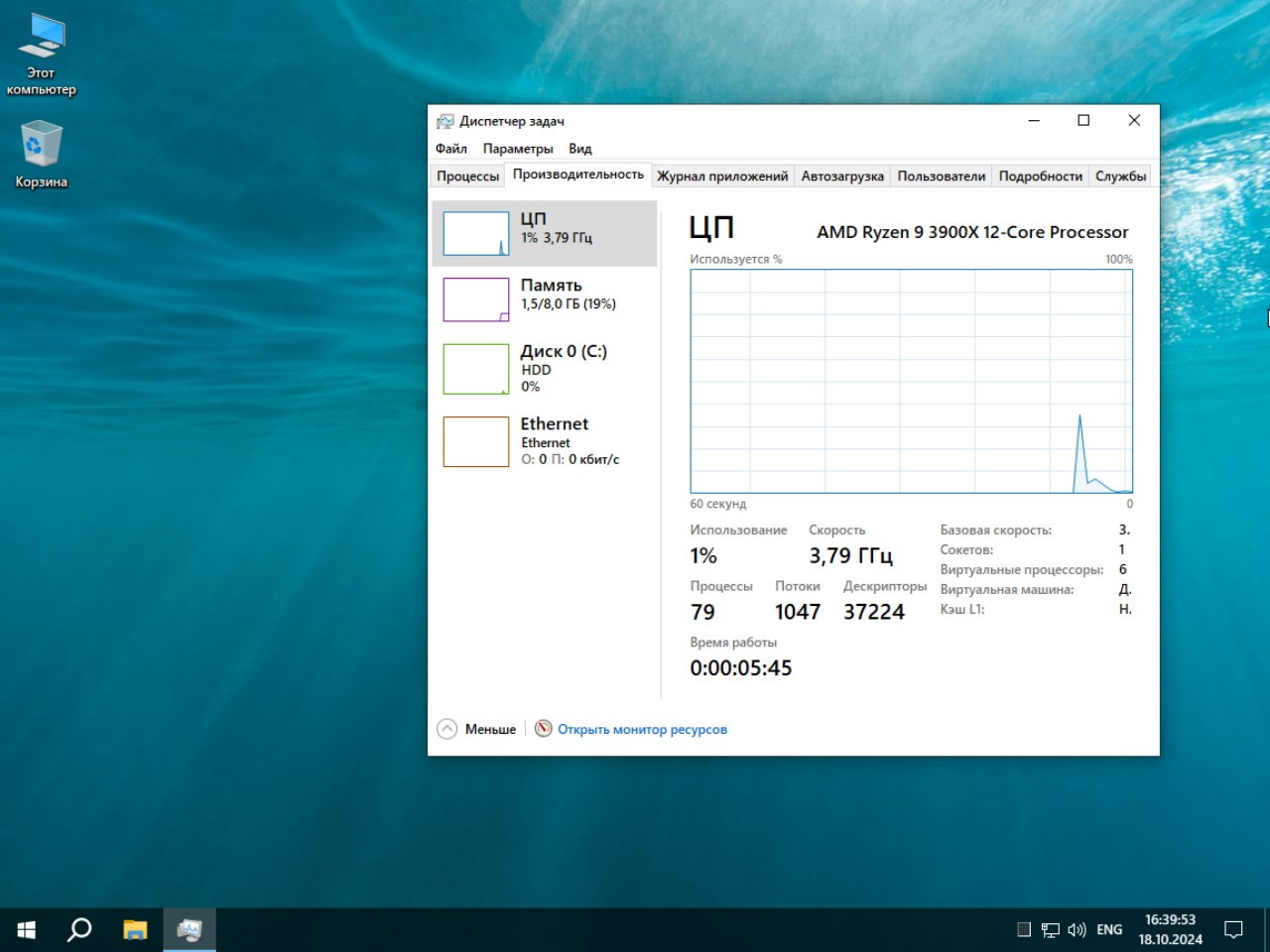
Task: Select the Ethernet mini graph thumbnail
Action: 476,441
